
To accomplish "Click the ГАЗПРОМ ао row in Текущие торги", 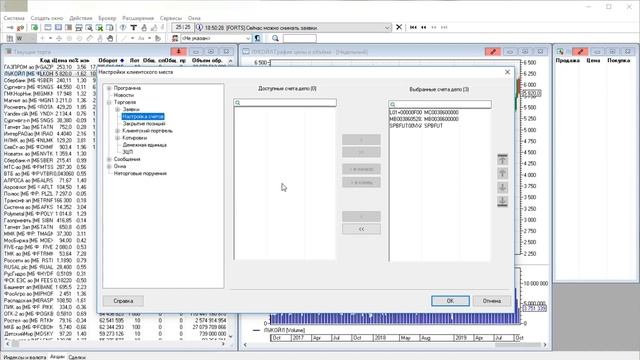I will 49,67.
